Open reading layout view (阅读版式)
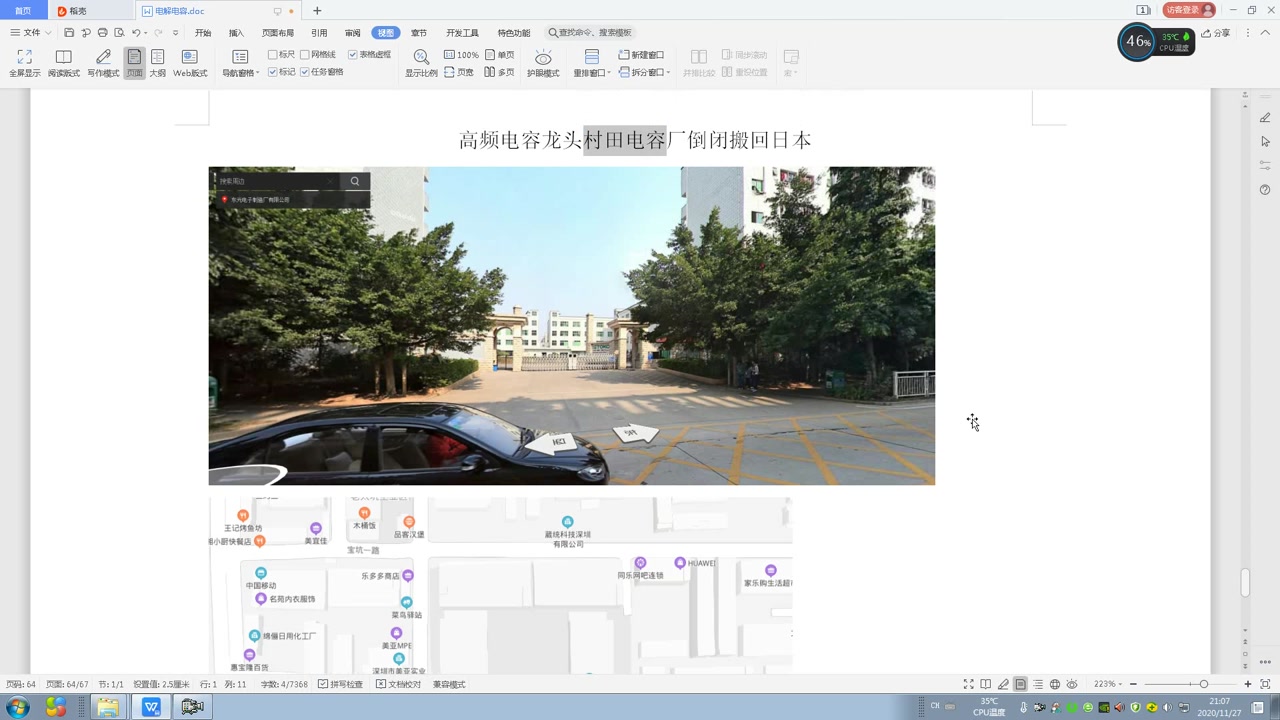Screen dimensions: 1280x720 pos(64,63)
